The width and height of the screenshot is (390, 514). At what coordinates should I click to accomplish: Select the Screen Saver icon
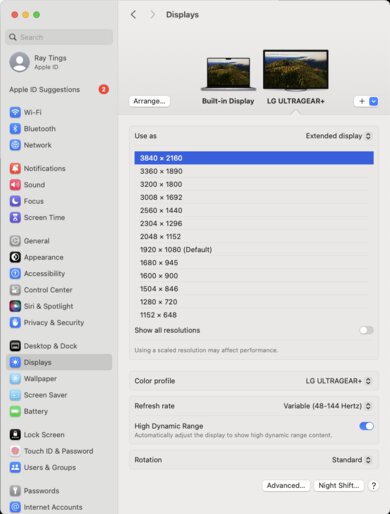15,395
